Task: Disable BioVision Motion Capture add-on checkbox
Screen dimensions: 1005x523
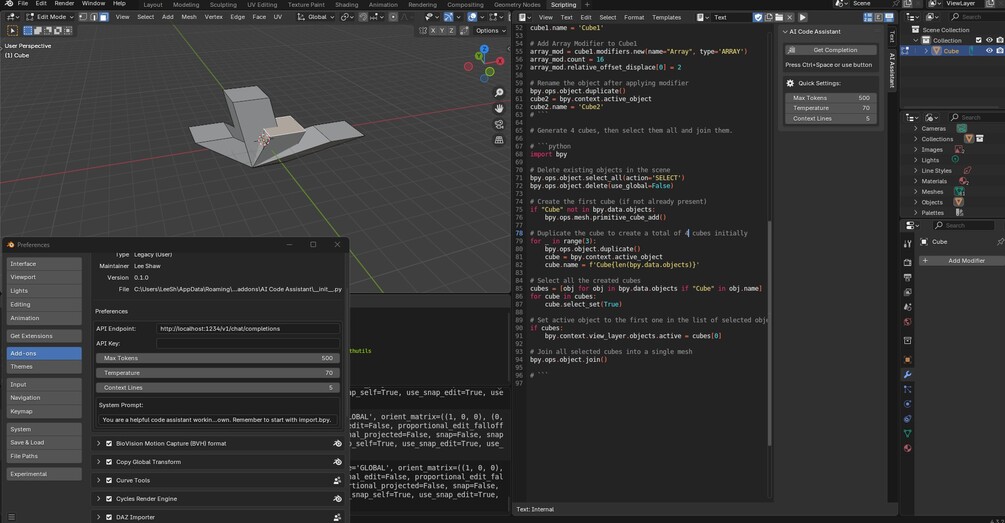Action: point(109,444)
